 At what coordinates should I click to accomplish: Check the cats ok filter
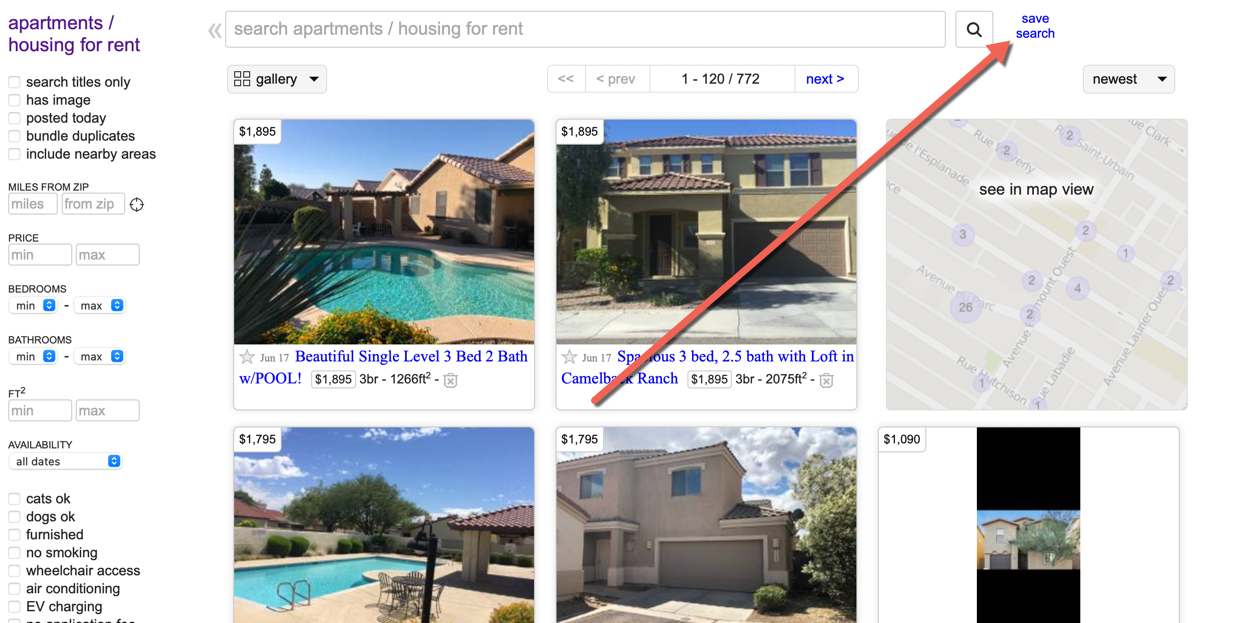pos(14,499)
